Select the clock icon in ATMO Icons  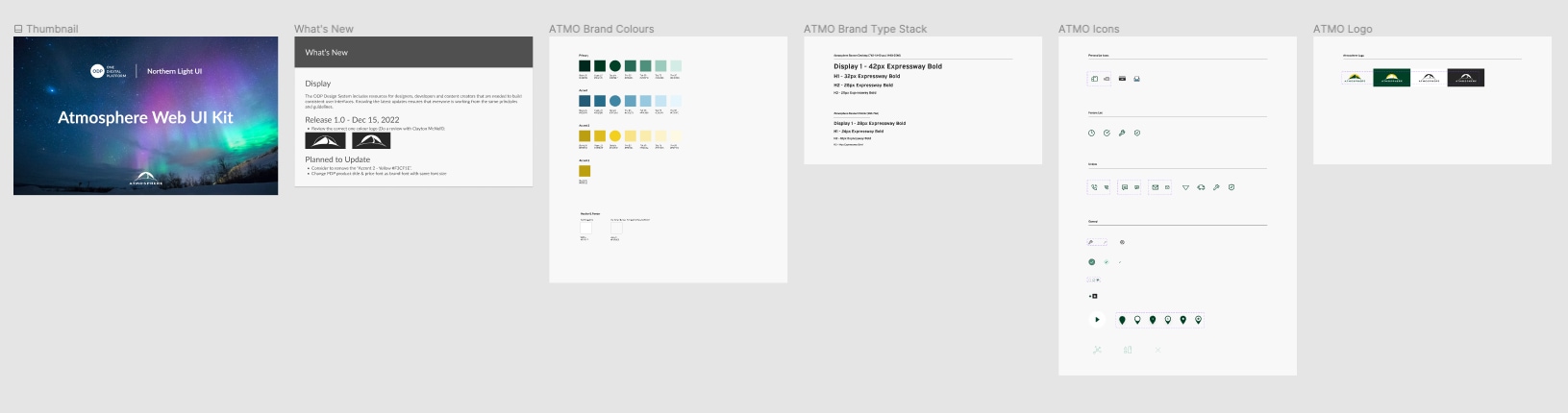(1091, 134)
